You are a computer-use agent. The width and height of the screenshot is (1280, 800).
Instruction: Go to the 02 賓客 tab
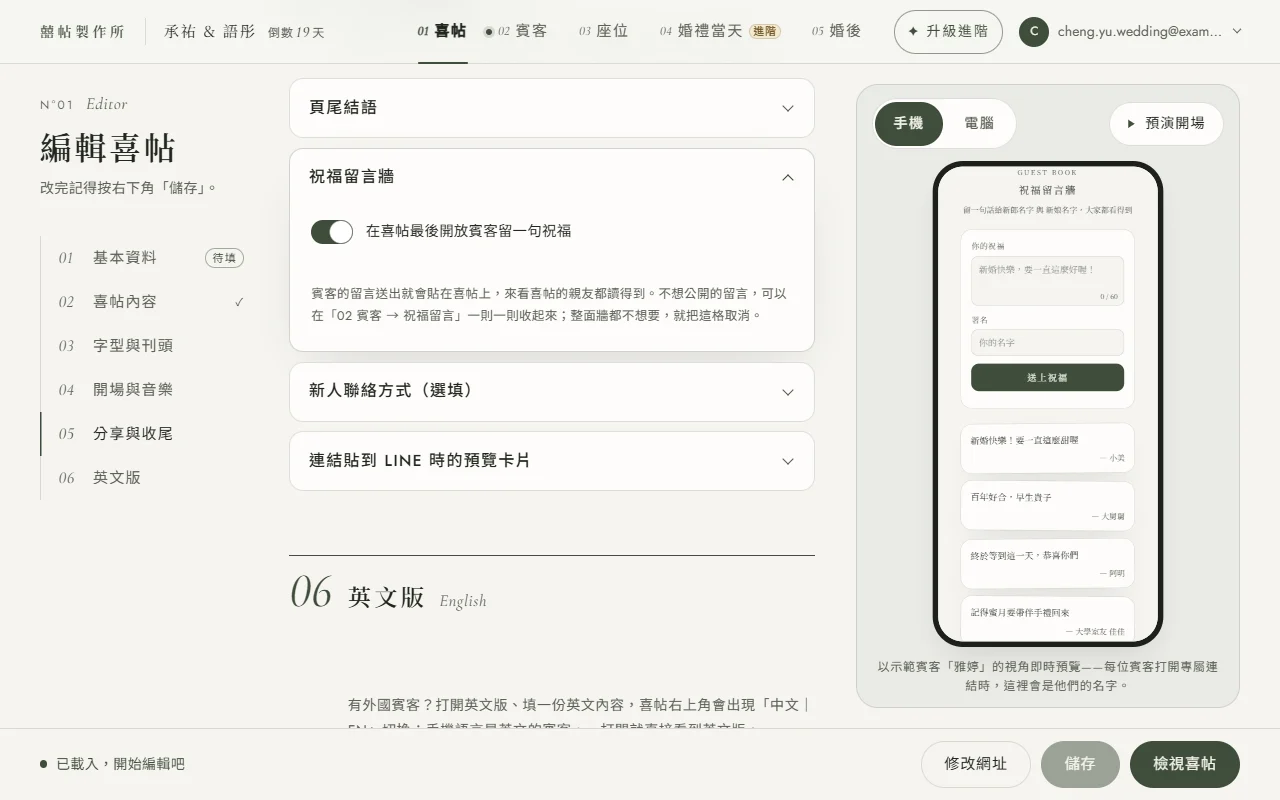[x=516, y=31]
